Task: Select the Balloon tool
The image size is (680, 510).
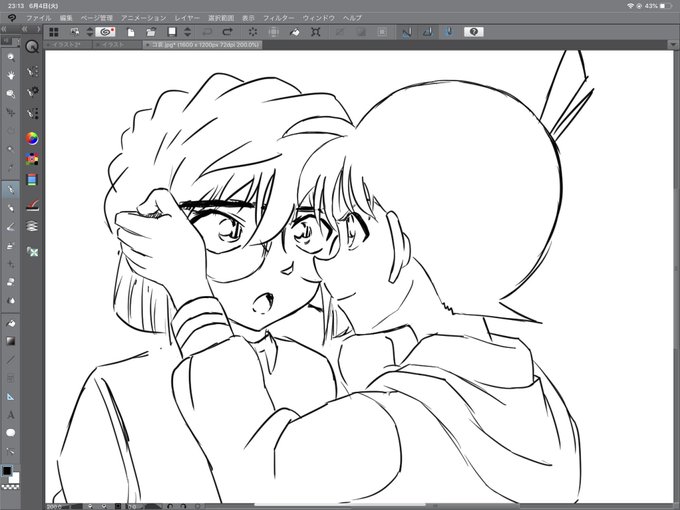Action: click(10, 433)
